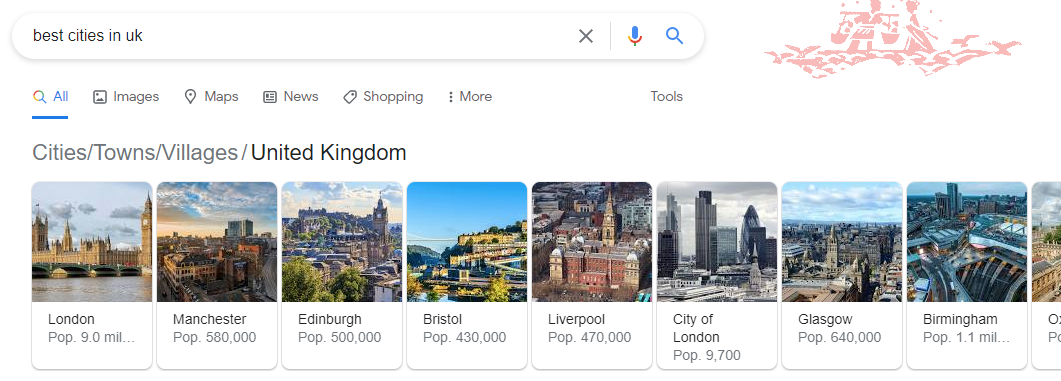
Task: Open the News results tab
Action: click(x=290, y=97)
